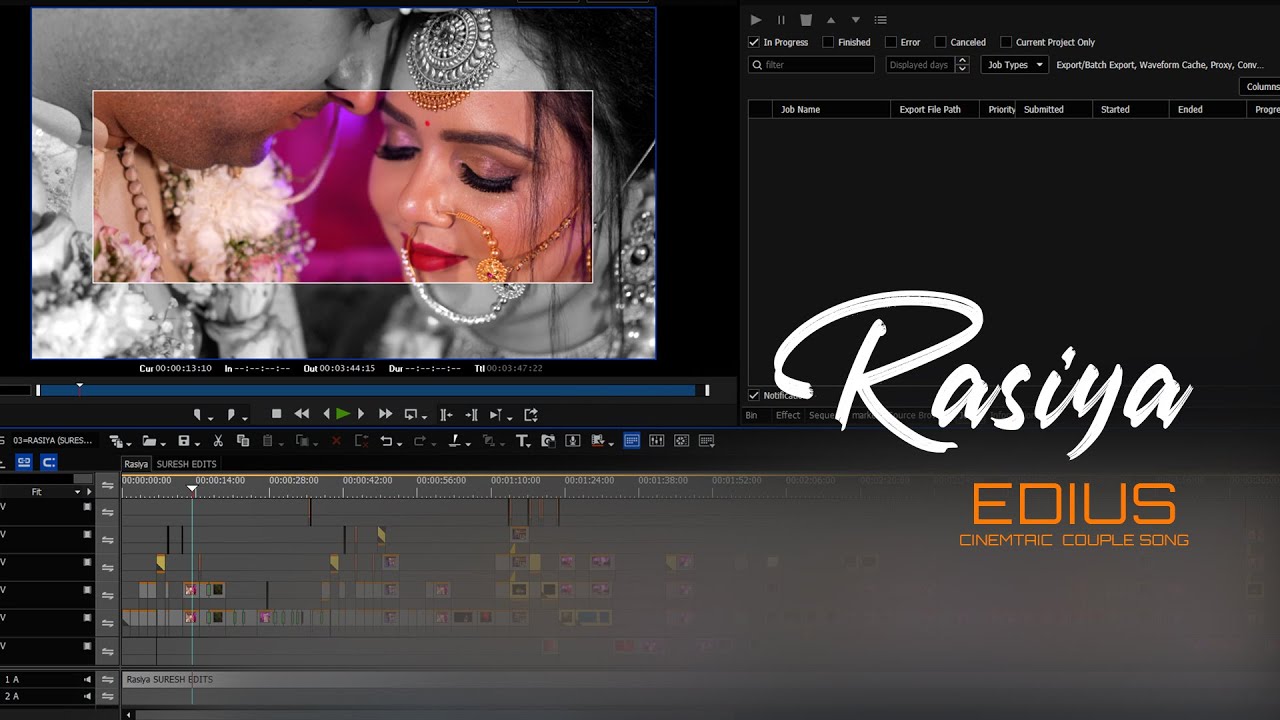Viewport: 1280px width, 720px height.
Task: Click the Set In point icon
Action: tap(198, 414)
